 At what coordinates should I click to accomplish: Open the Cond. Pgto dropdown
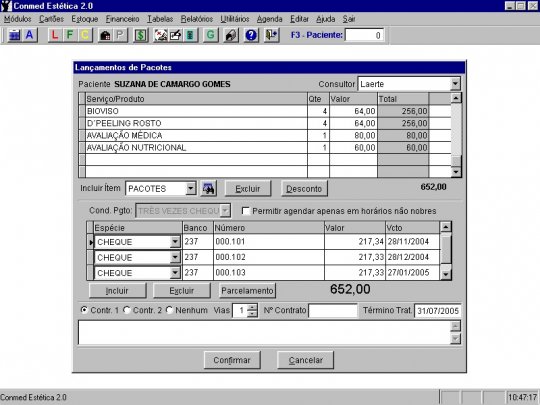pyautogui.click(x=225, y=210)
